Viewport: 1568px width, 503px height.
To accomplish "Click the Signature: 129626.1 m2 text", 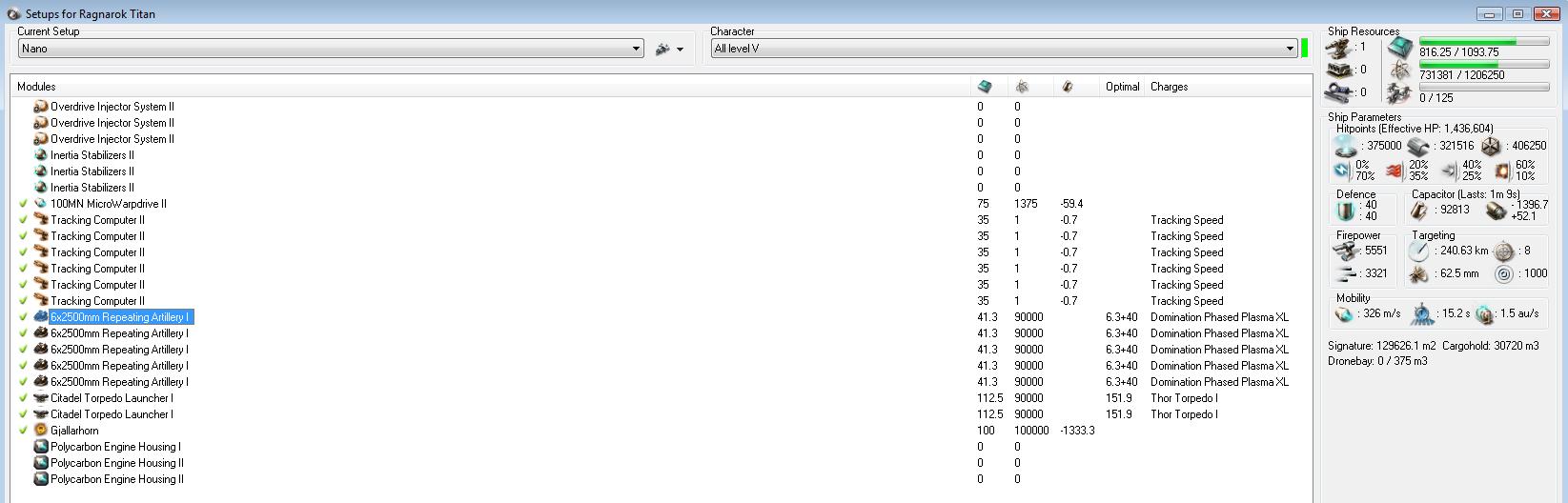I will coord(1381,346).
